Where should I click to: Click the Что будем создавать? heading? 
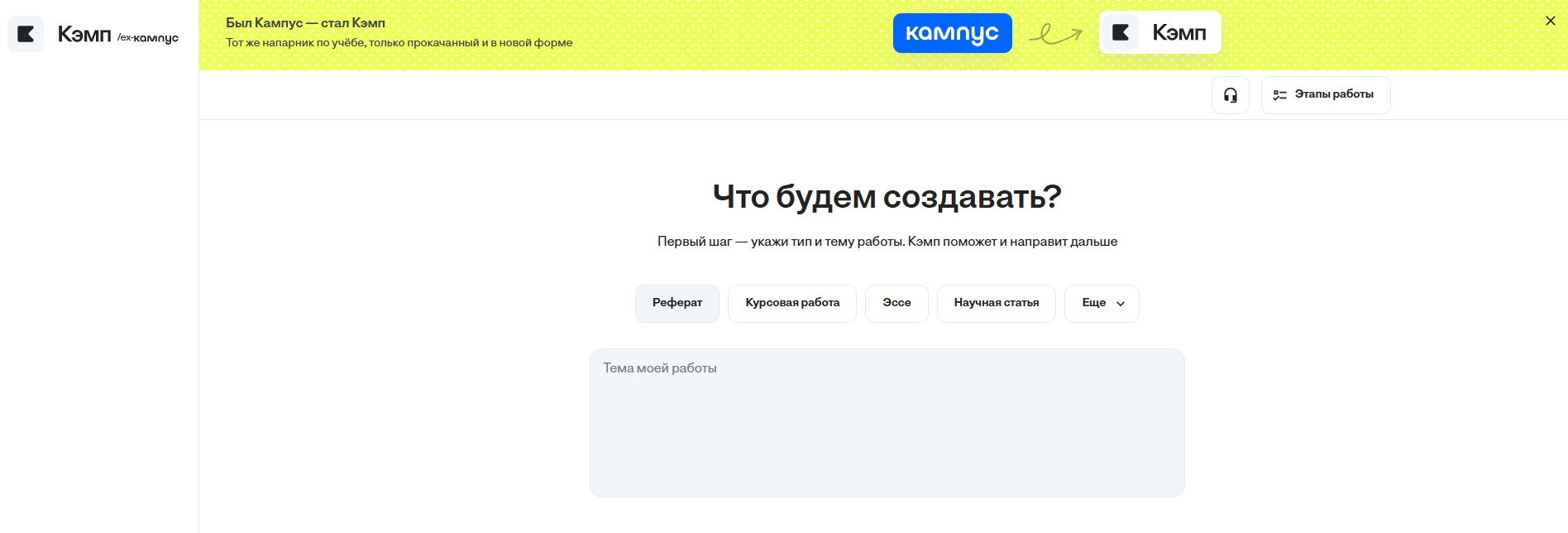pyautogui.click(x=887, y=197)
